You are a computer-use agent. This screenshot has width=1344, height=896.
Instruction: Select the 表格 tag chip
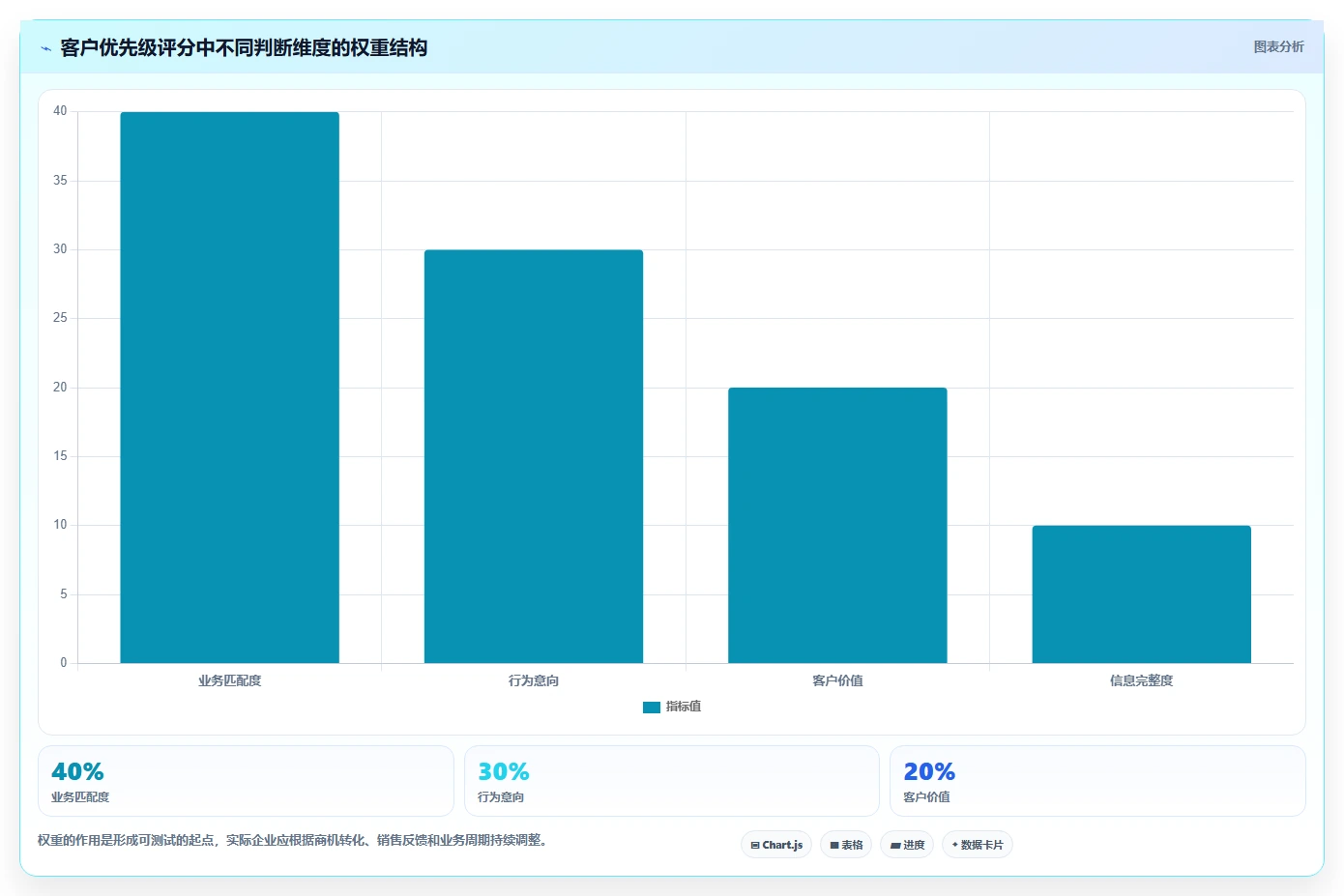pyautogui.click(x=846, y=845)
